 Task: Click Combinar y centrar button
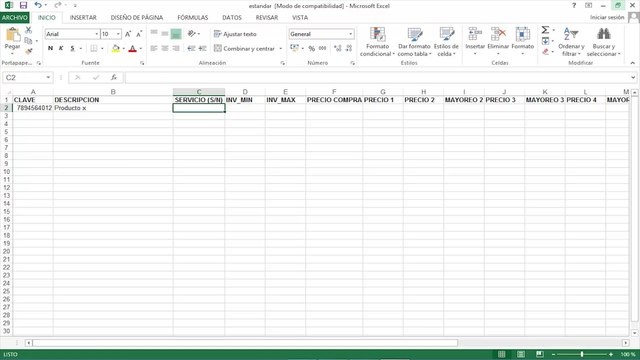point(245,49)
